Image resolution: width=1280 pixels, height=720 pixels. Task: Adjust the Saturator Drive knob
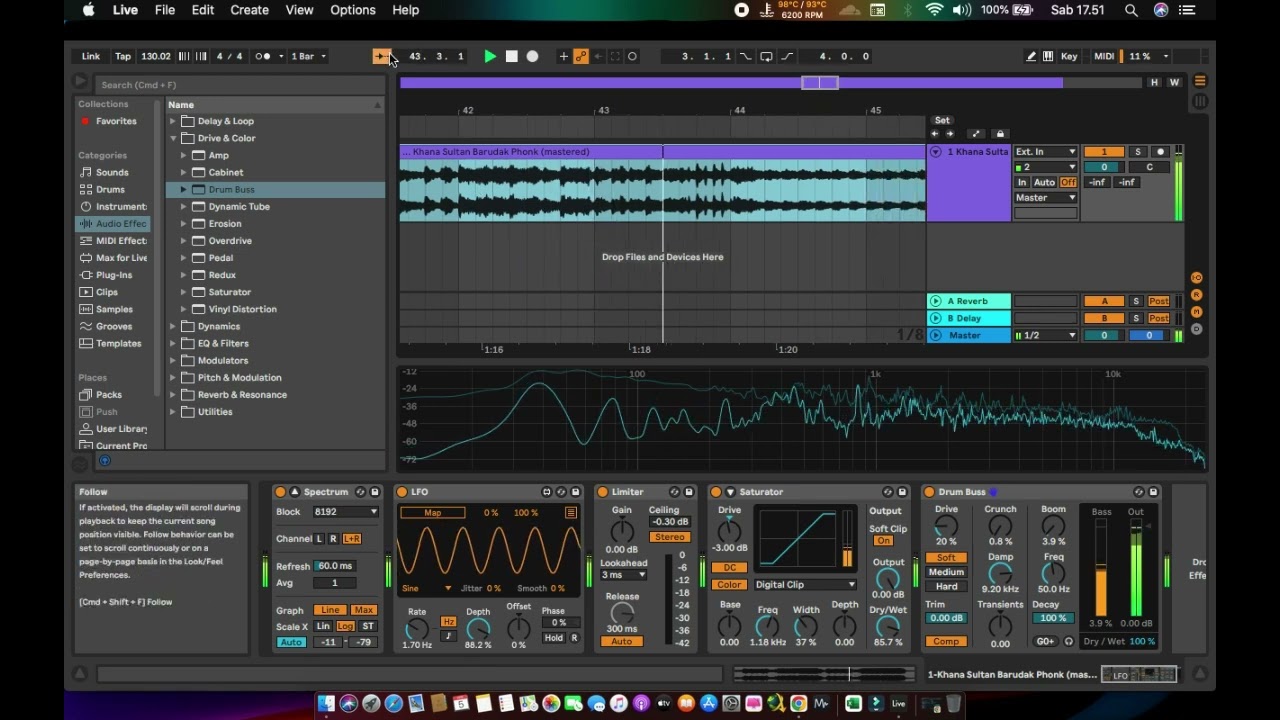click(x=730, y=530)
